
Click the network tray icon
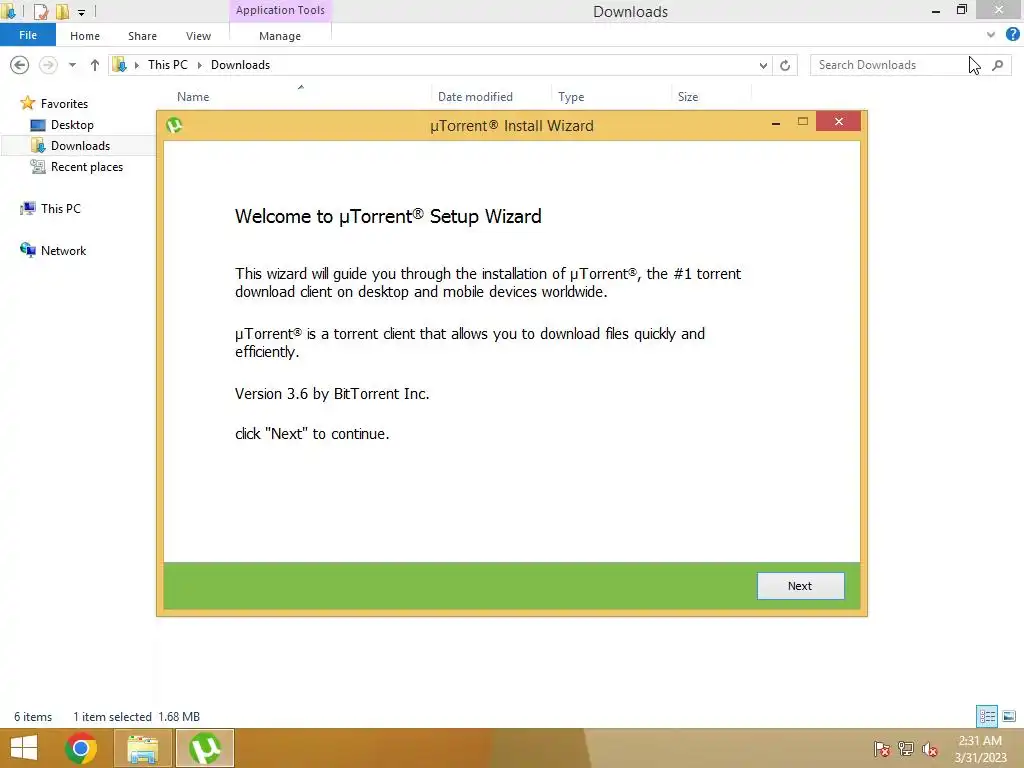(x=906, y=749)
